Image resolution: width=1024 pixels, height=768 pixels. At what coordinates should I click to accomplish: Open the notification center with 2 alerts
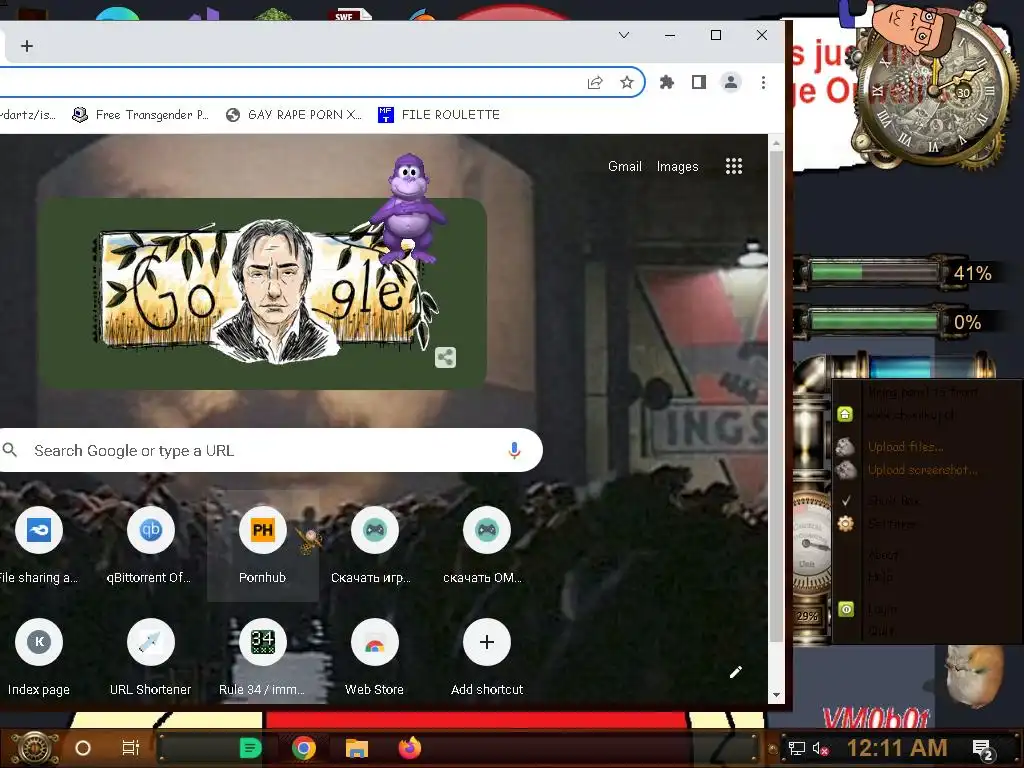tap(983, 749)
